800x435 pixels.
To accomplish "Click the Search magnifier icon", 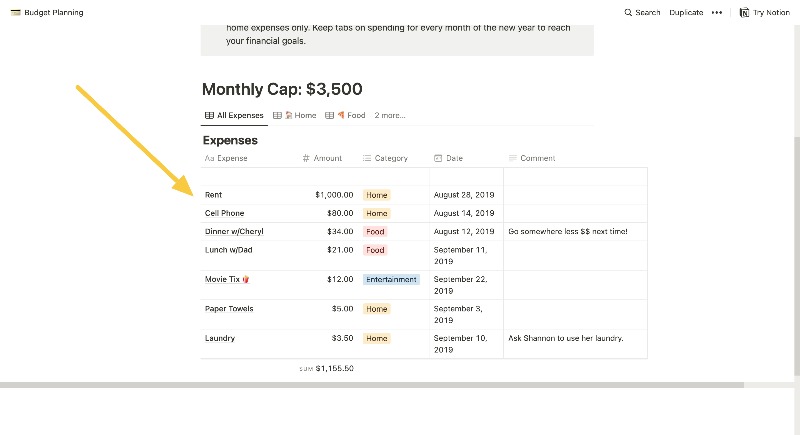I will [x=628, y=12].
